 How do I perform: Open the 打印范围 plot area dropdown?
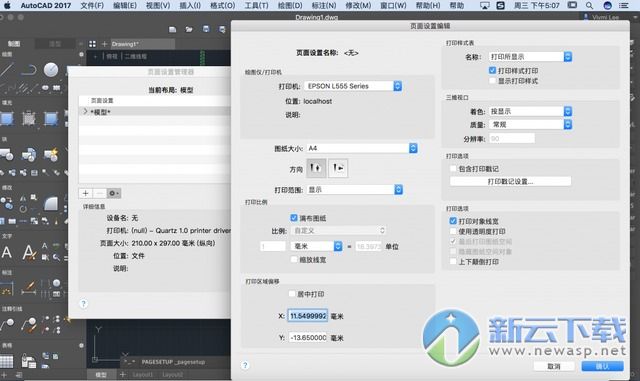[355, 189]
